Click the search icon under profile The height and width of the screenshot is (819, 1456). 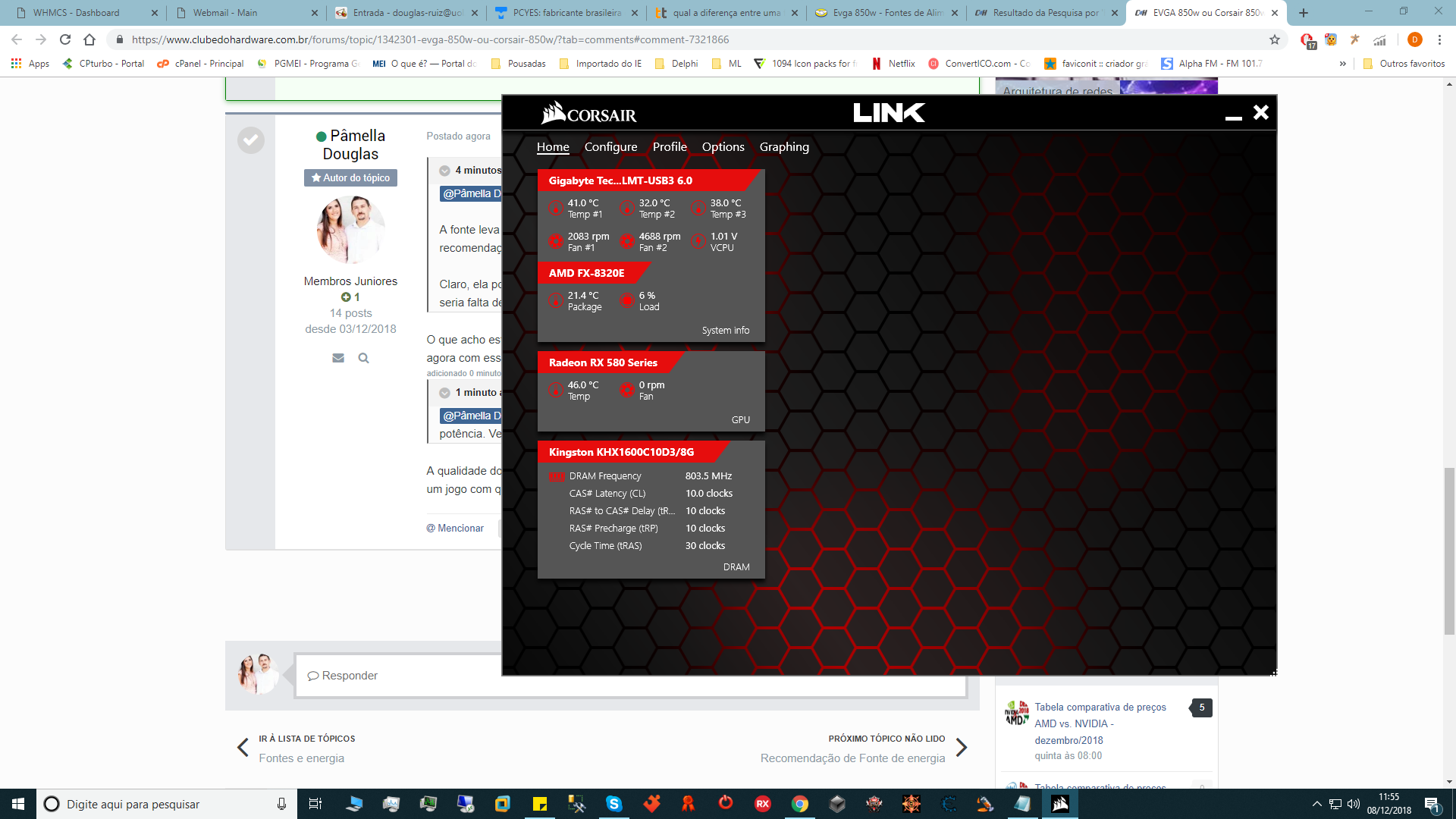point(363,358)
